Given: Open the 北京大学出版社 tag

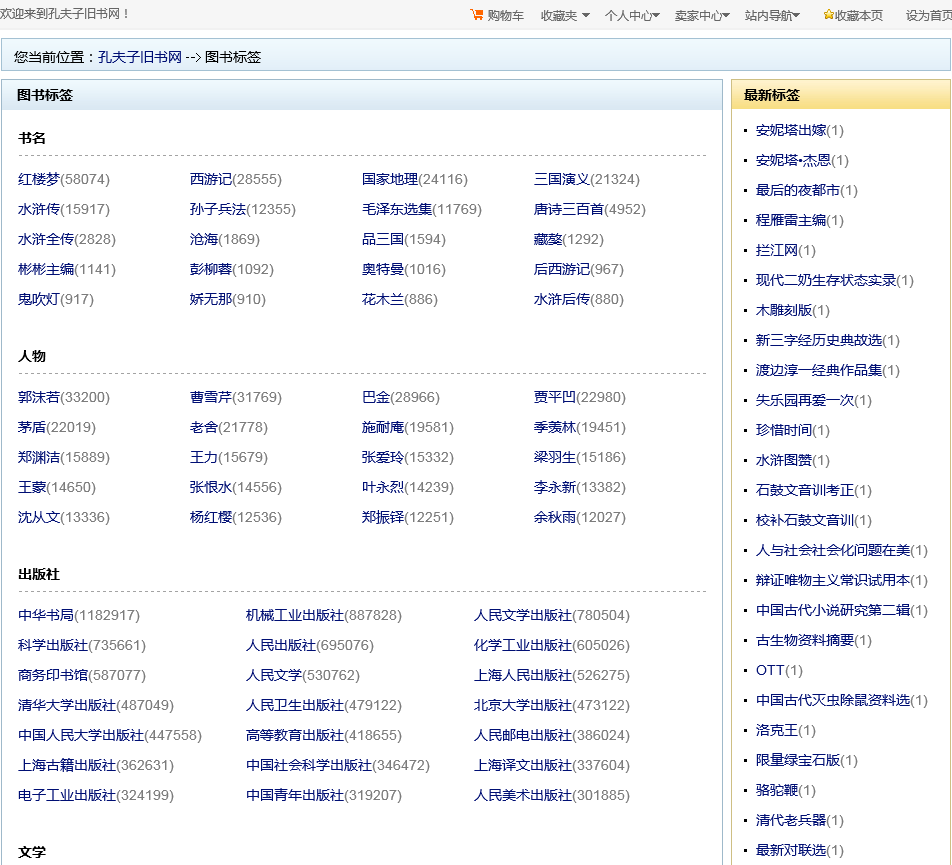Looking at the screenshot, I should click(x=523, y=705).
